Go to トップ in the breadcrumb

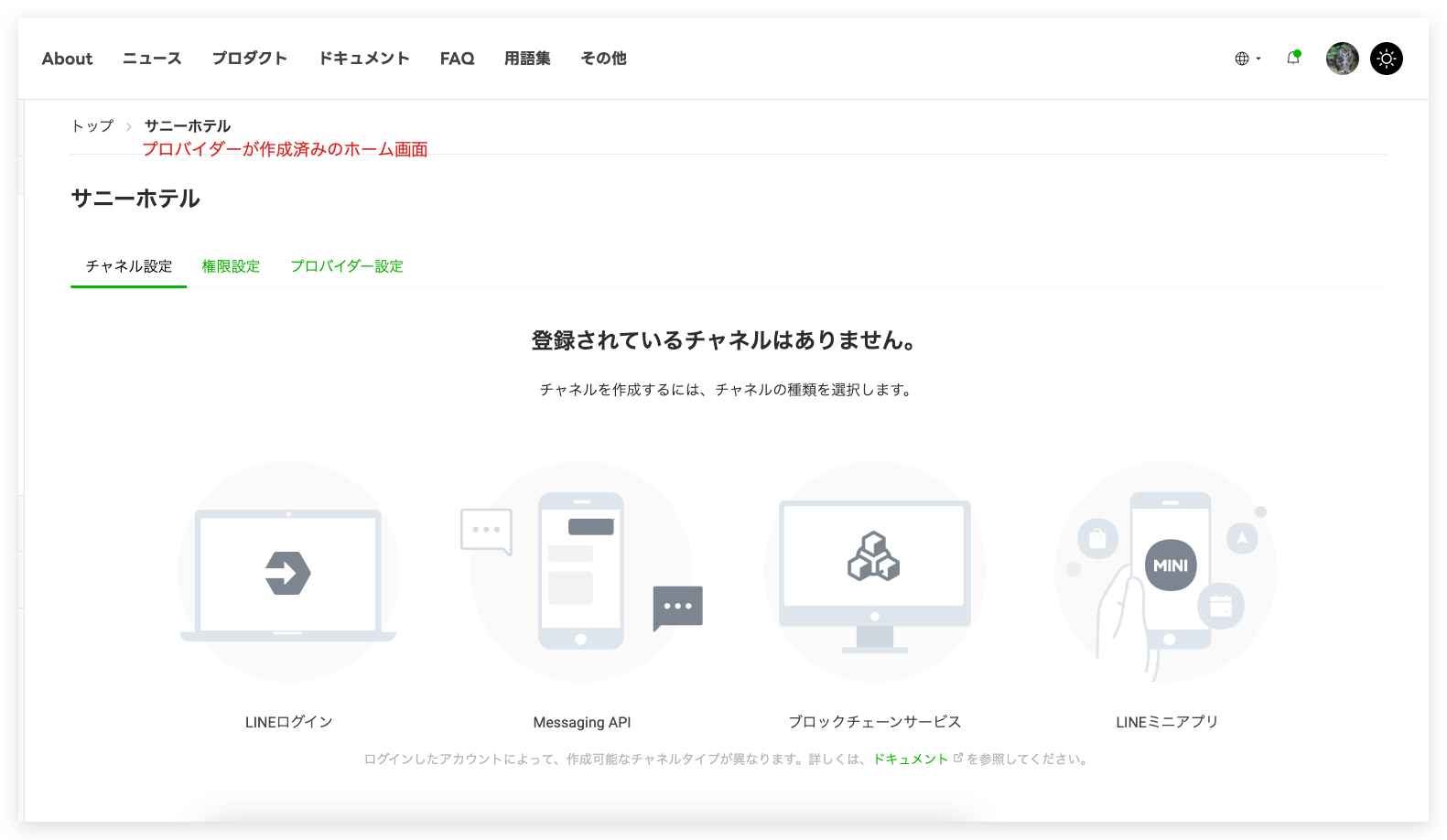pos(92,126)
